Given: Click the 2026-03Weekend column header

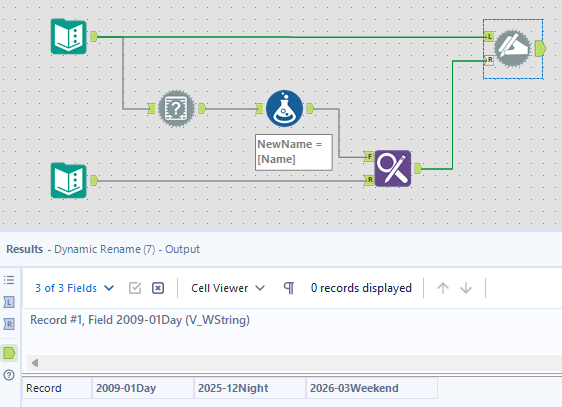Looking at the screenshot, I should (372, 388).
